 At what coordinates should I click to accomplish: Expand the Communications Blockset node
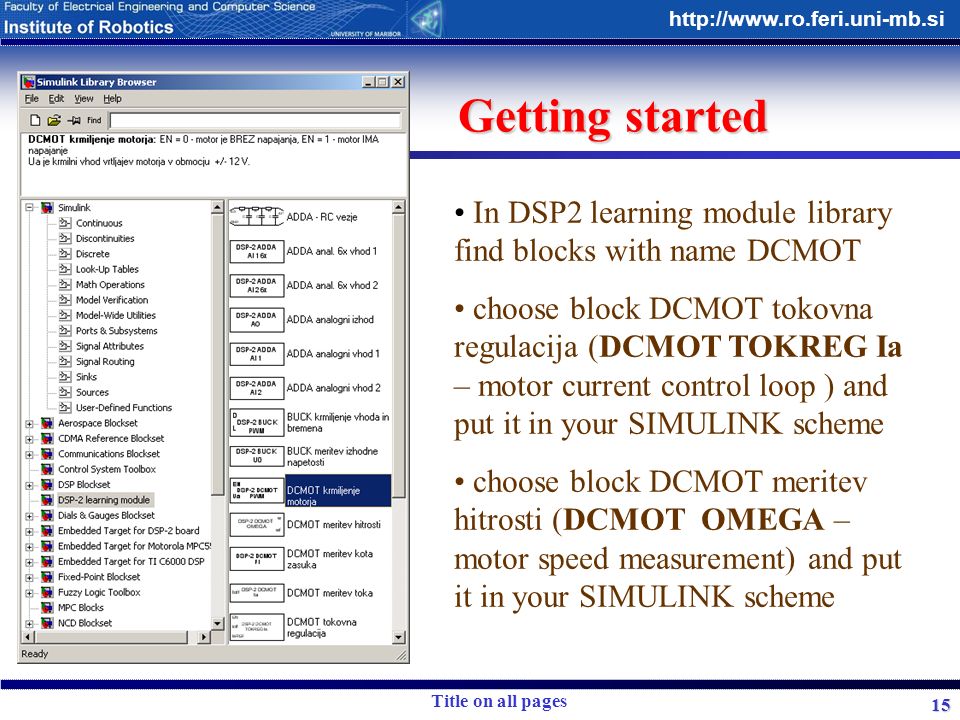29,454
